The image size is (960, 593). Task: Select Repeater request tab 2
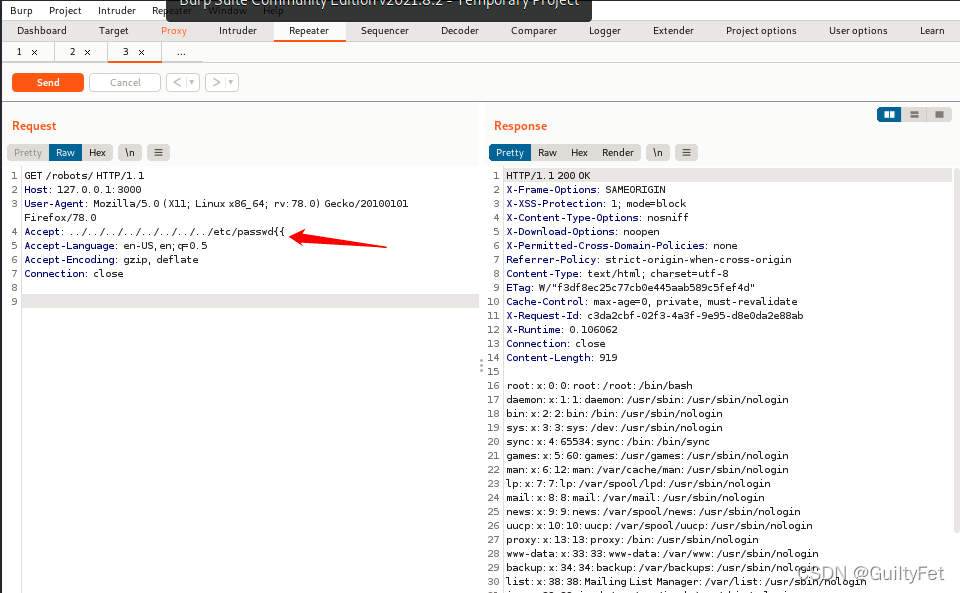tap(72, 52)
